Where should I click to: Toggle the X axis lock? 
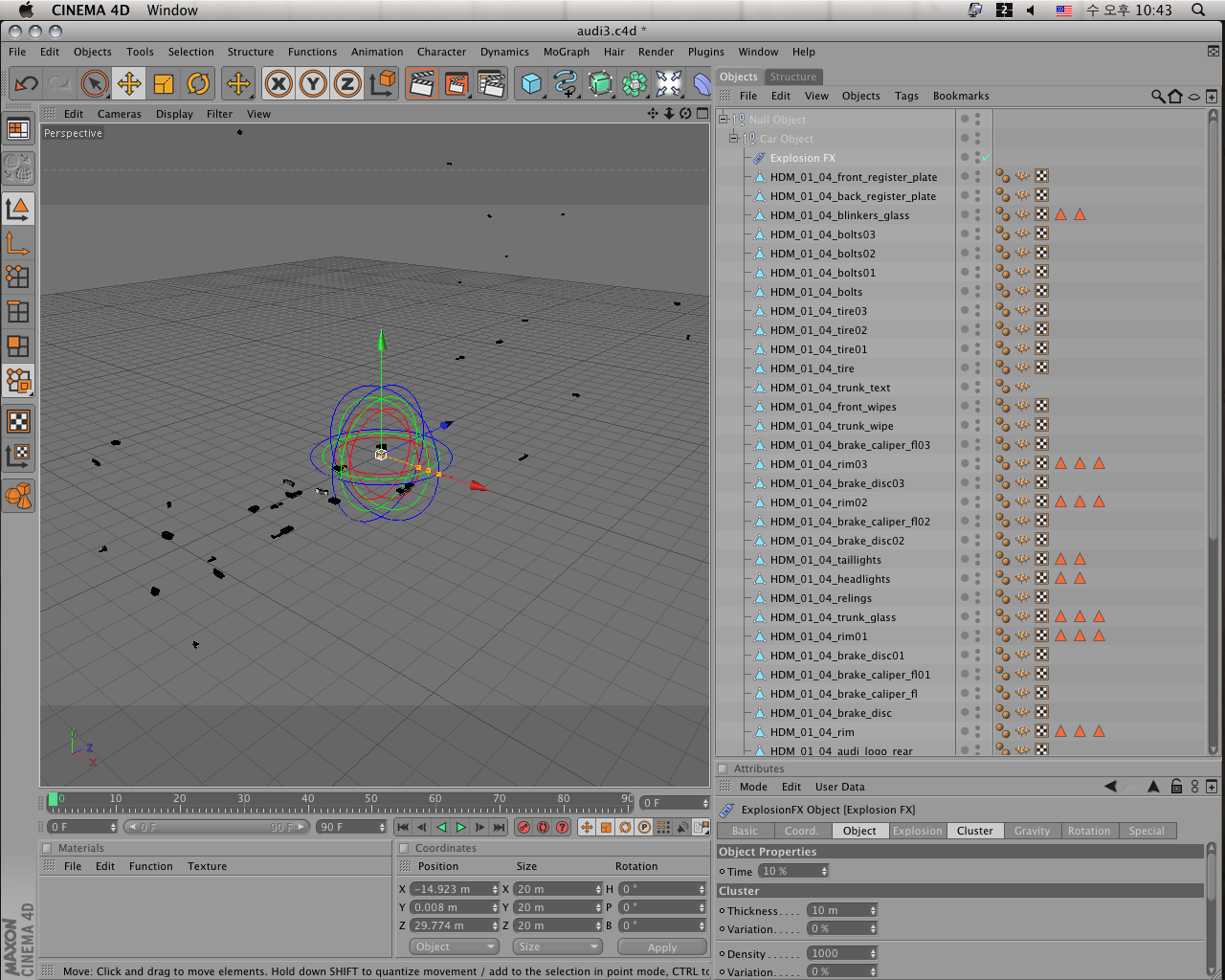tap(278, 84)
